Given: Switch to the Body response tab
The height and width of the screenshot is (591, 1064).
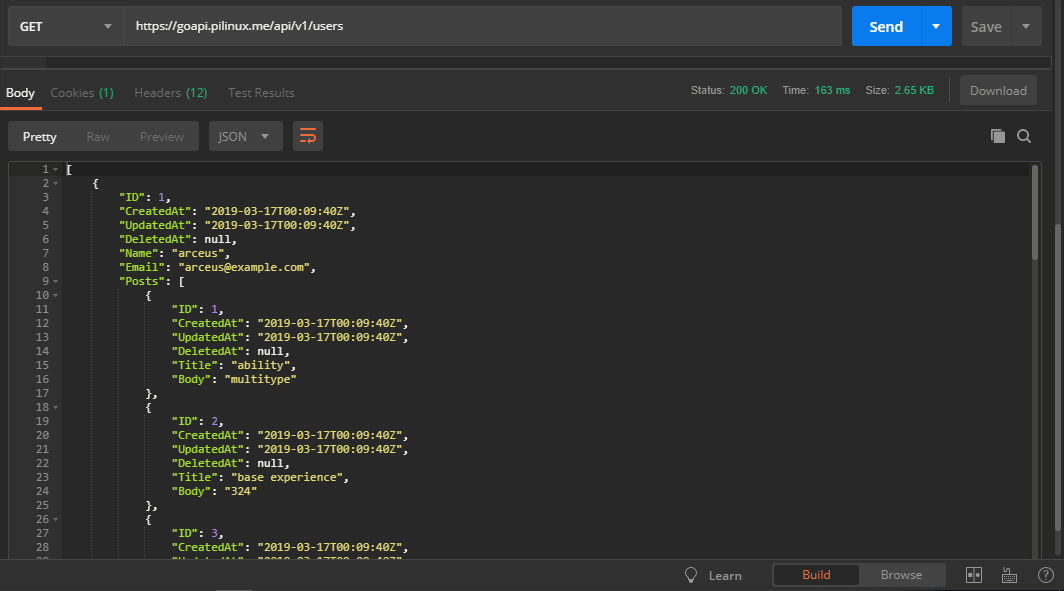Looking at the screenshot, I should (20, 93).
